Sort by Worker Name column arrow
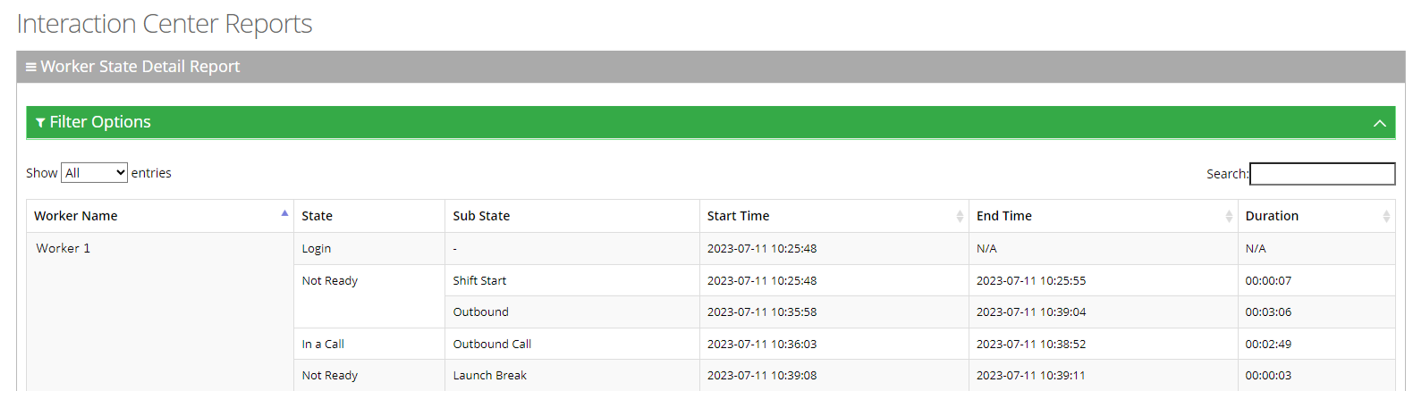 click(x=285, y=213)
